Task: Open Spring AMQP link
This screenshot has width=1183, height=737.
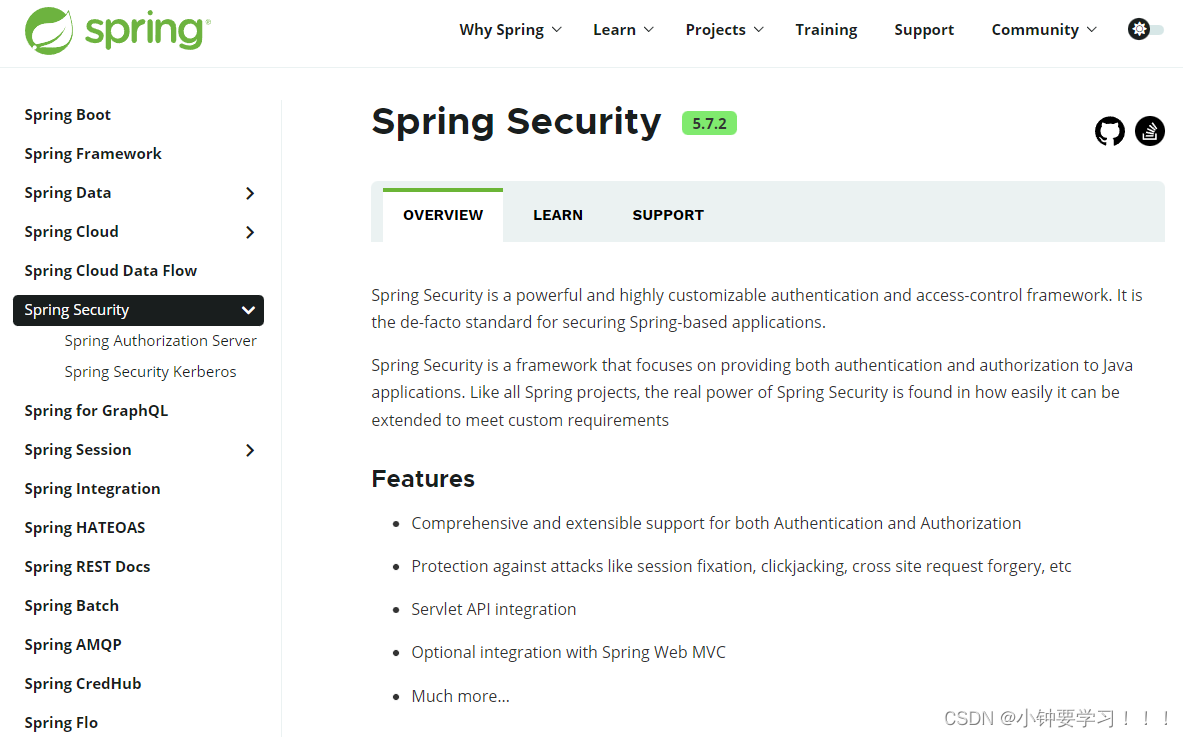Action: pos(72,645)
